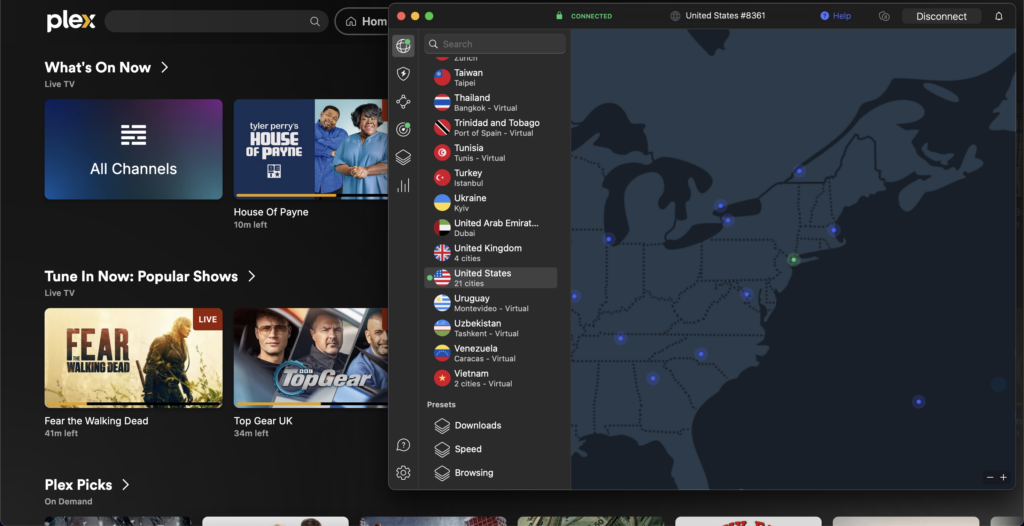Click the Taiwan flag icon
Viewport: 1024px width, 526px height.
[442, 78]
